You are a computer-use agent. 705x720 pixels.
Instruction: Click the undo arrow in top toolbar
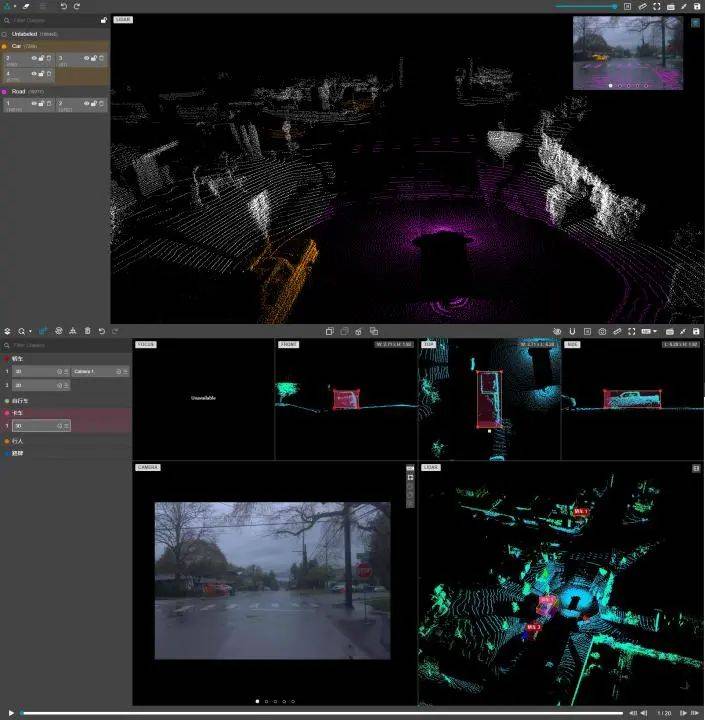click(x=63, y=6)
